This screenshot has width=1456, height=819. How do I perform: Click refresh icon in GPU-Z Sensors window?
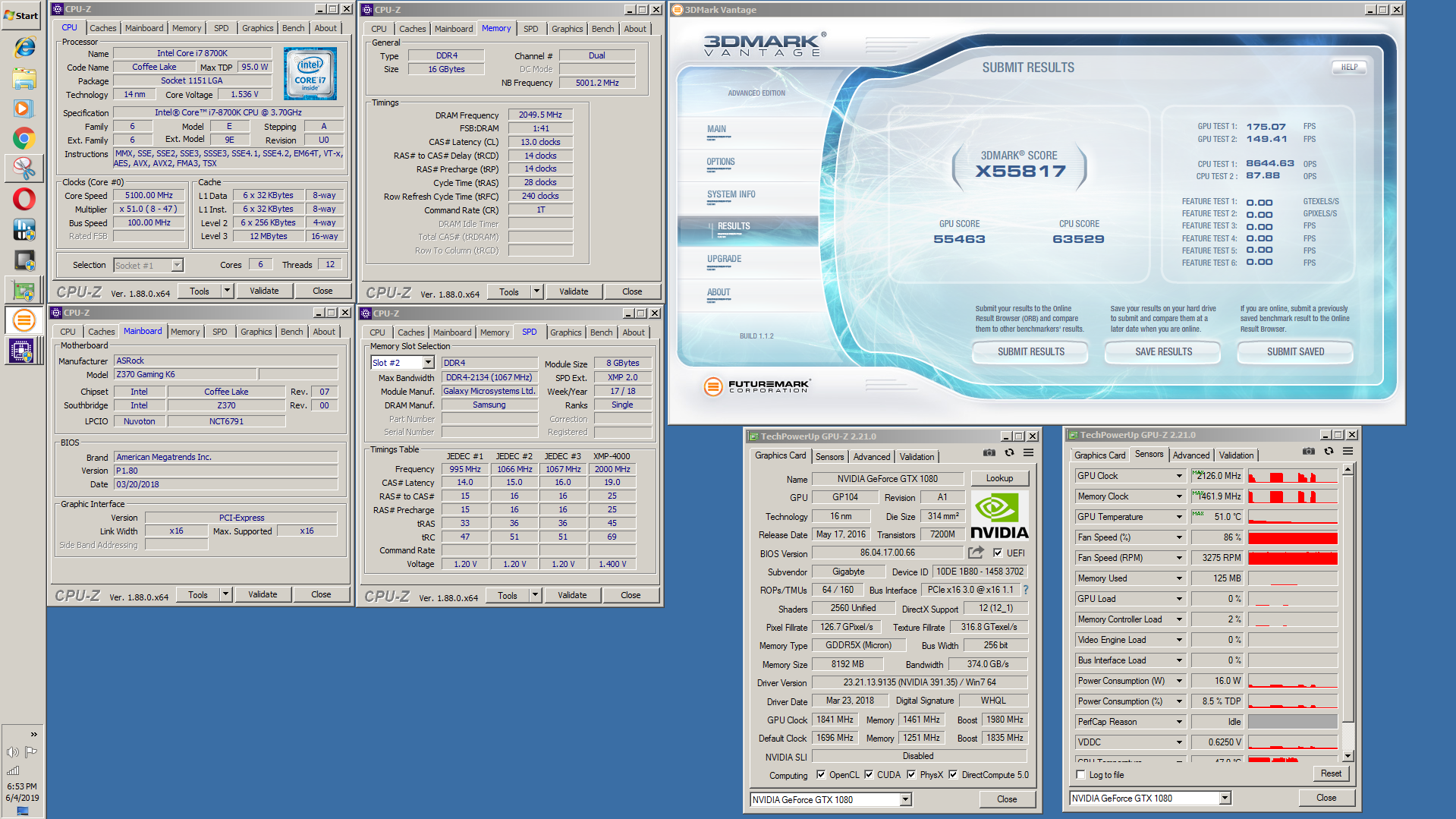(1329, 451)
